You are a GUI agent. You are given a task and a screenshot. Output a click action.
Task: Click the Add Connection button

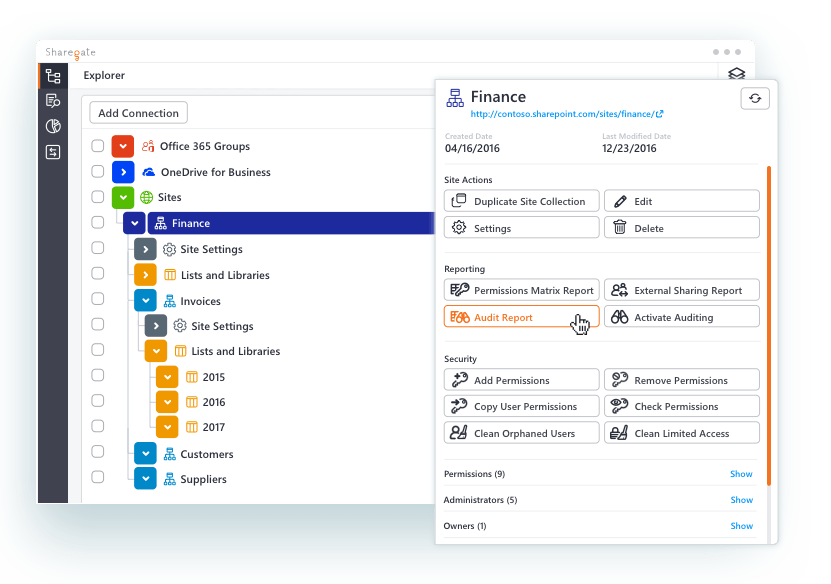[x=138, y=113]
